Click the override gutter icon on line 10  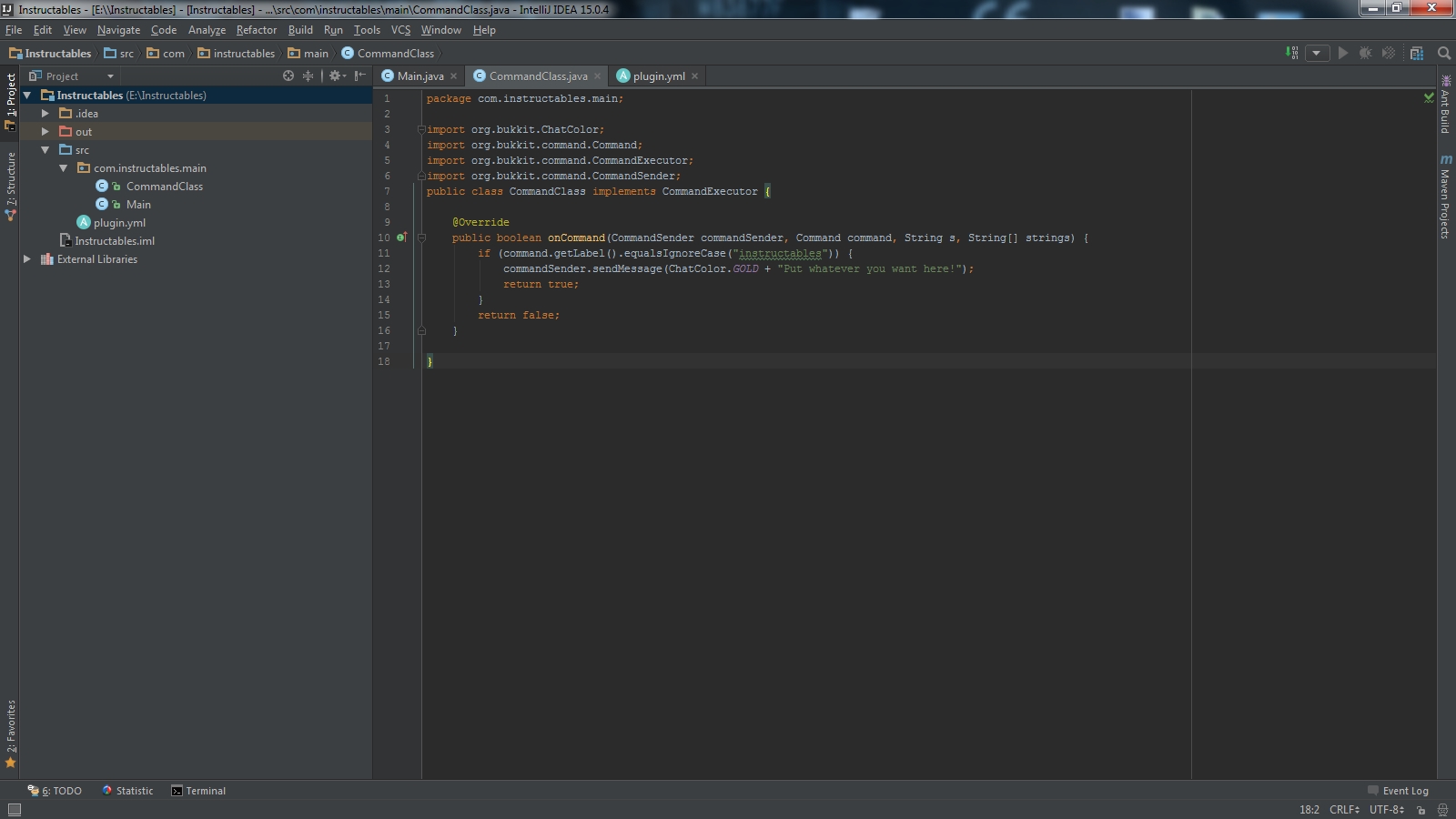401,238
